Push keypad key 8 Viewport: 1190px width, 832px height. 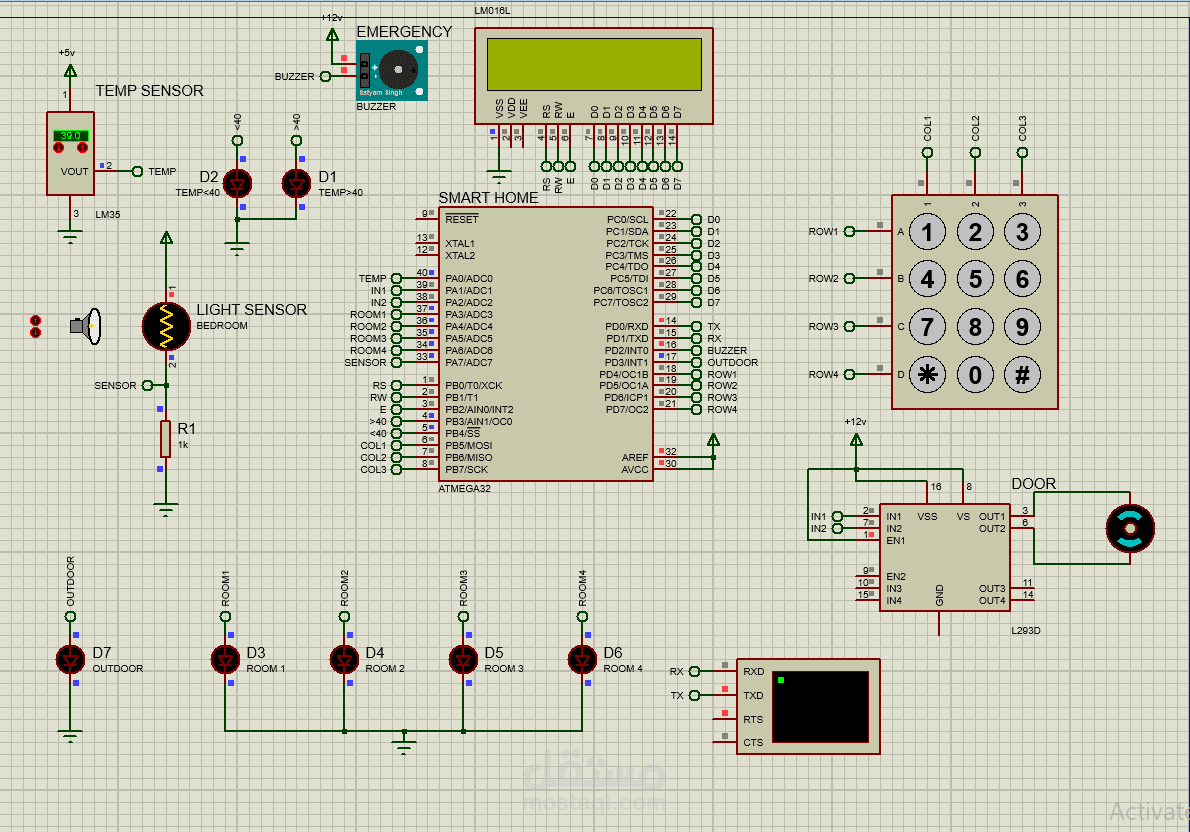tap(975, 327)
